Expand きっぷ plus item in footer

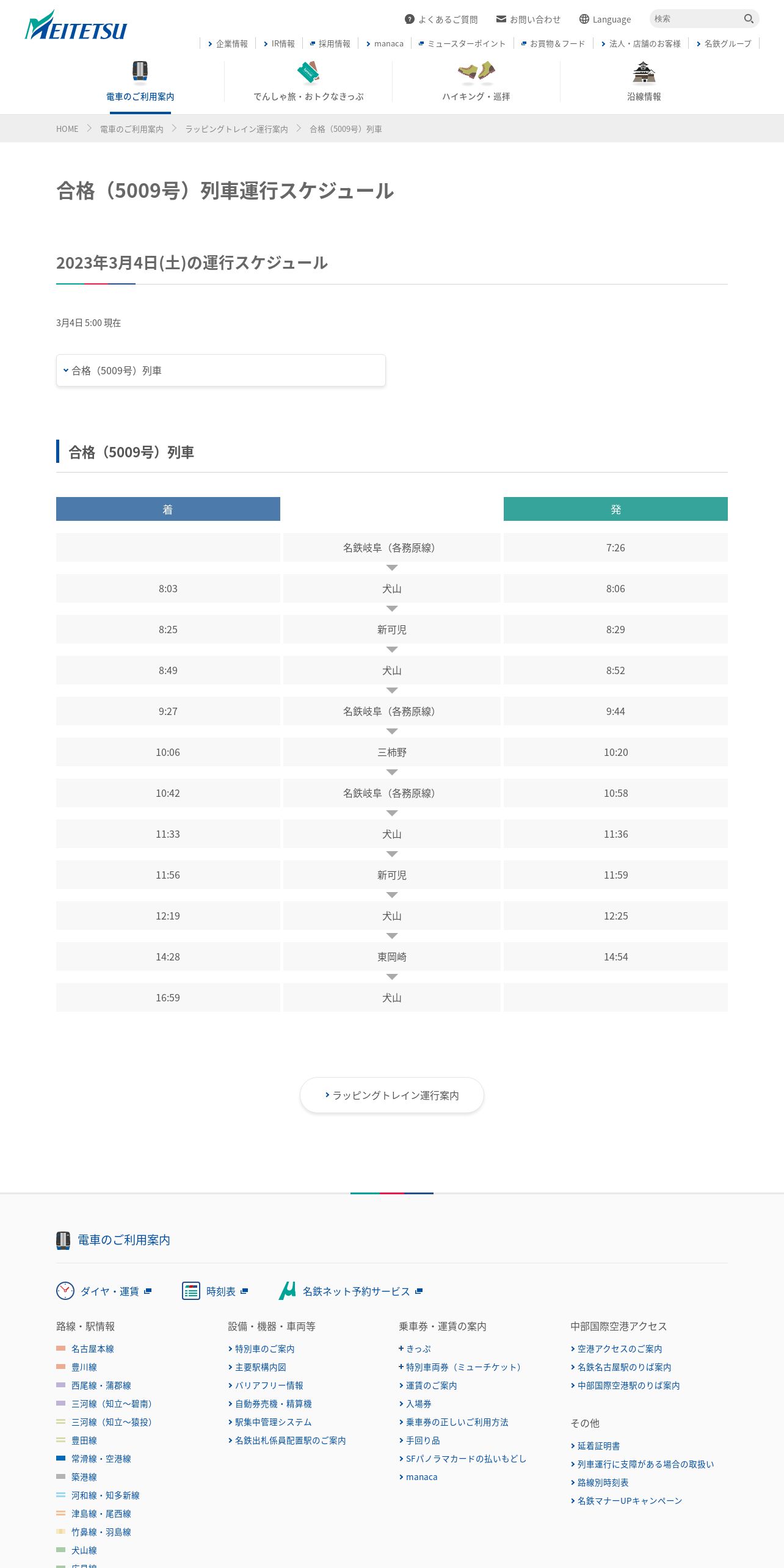415,1349
